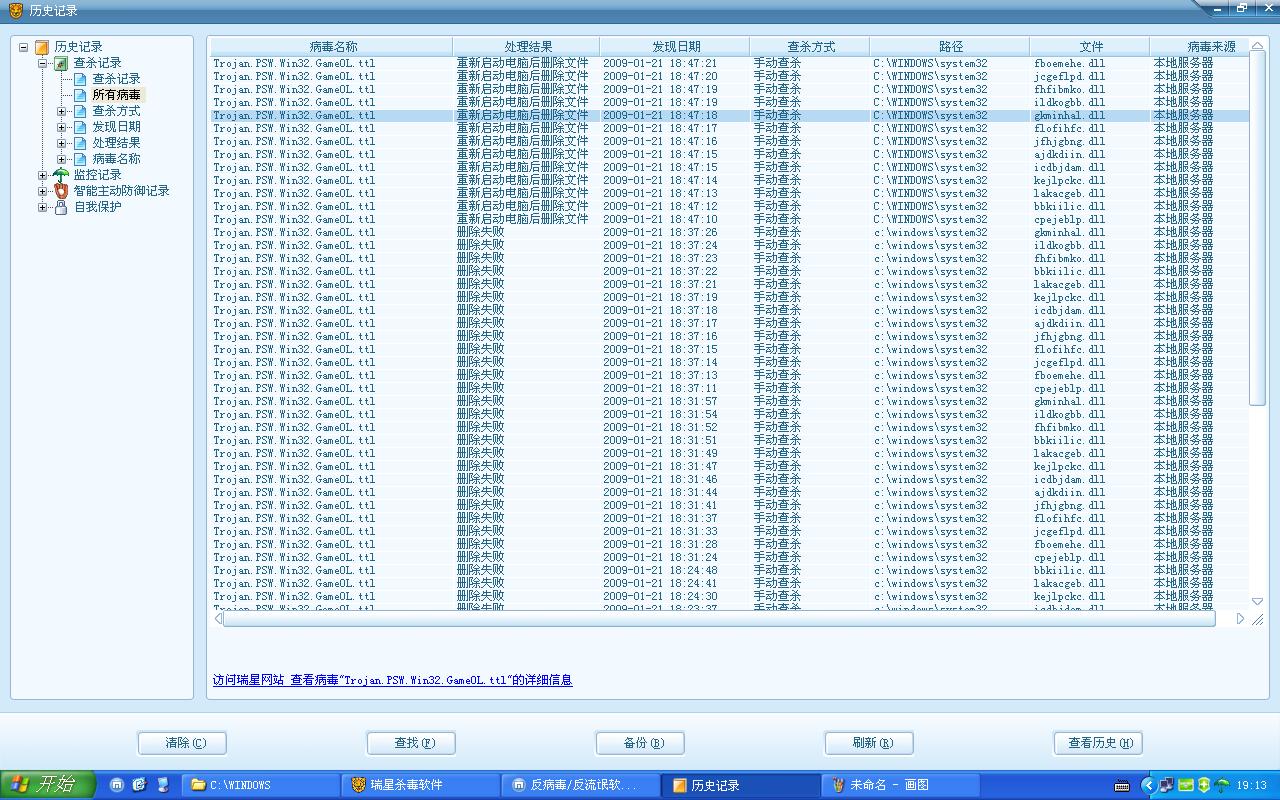Click the green 查杀记录 folder icon
The image size is (1280, 800).
pos(61,63)
